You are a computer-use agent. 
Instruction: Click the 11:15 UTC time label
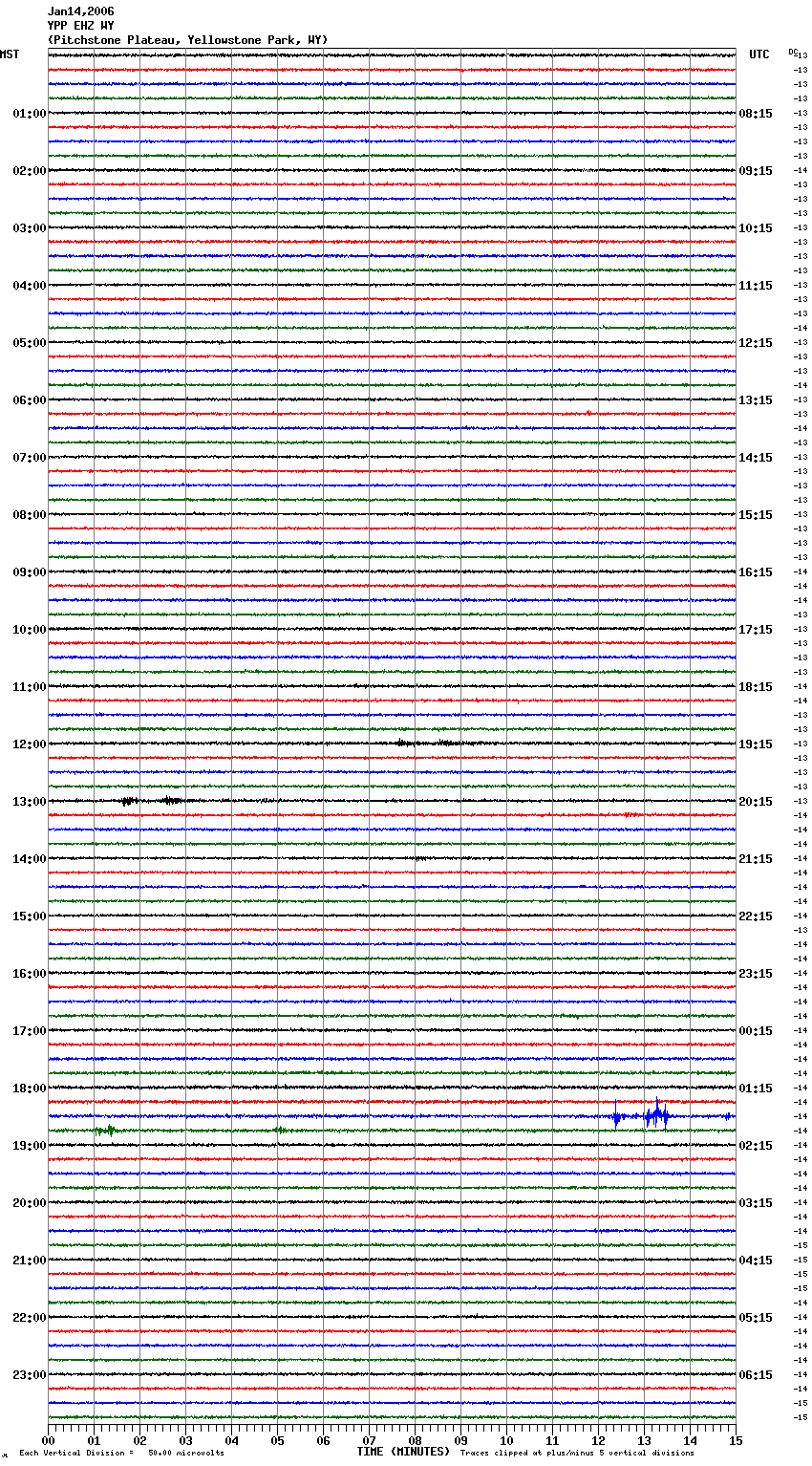(x=756, y=286)
